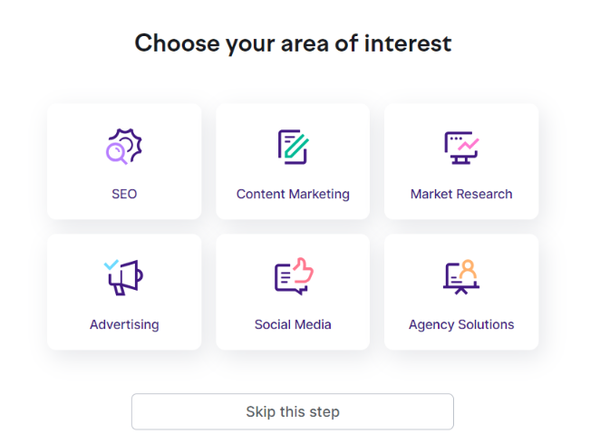
Task: Click the Advertising megaphone icon
Action: click(124, 277)
